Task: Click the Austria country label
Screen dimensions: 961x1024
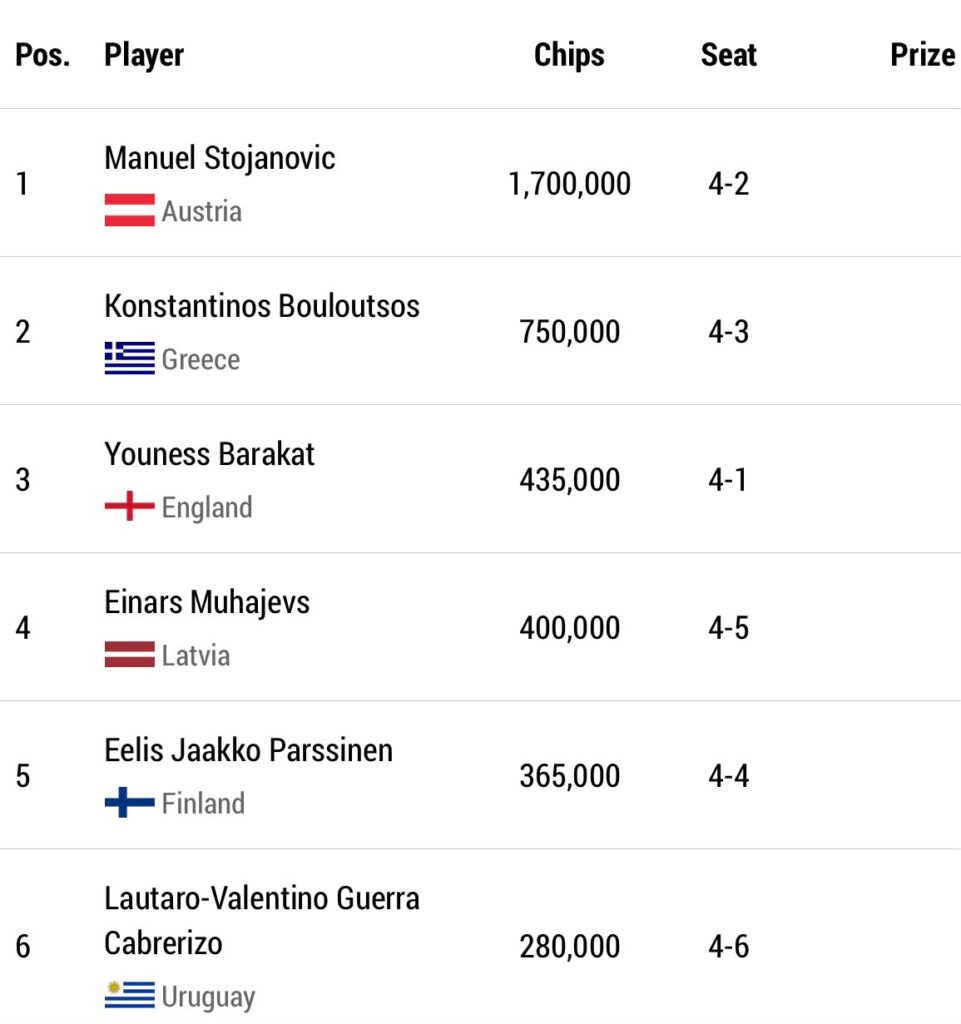Action: point(202,212)
